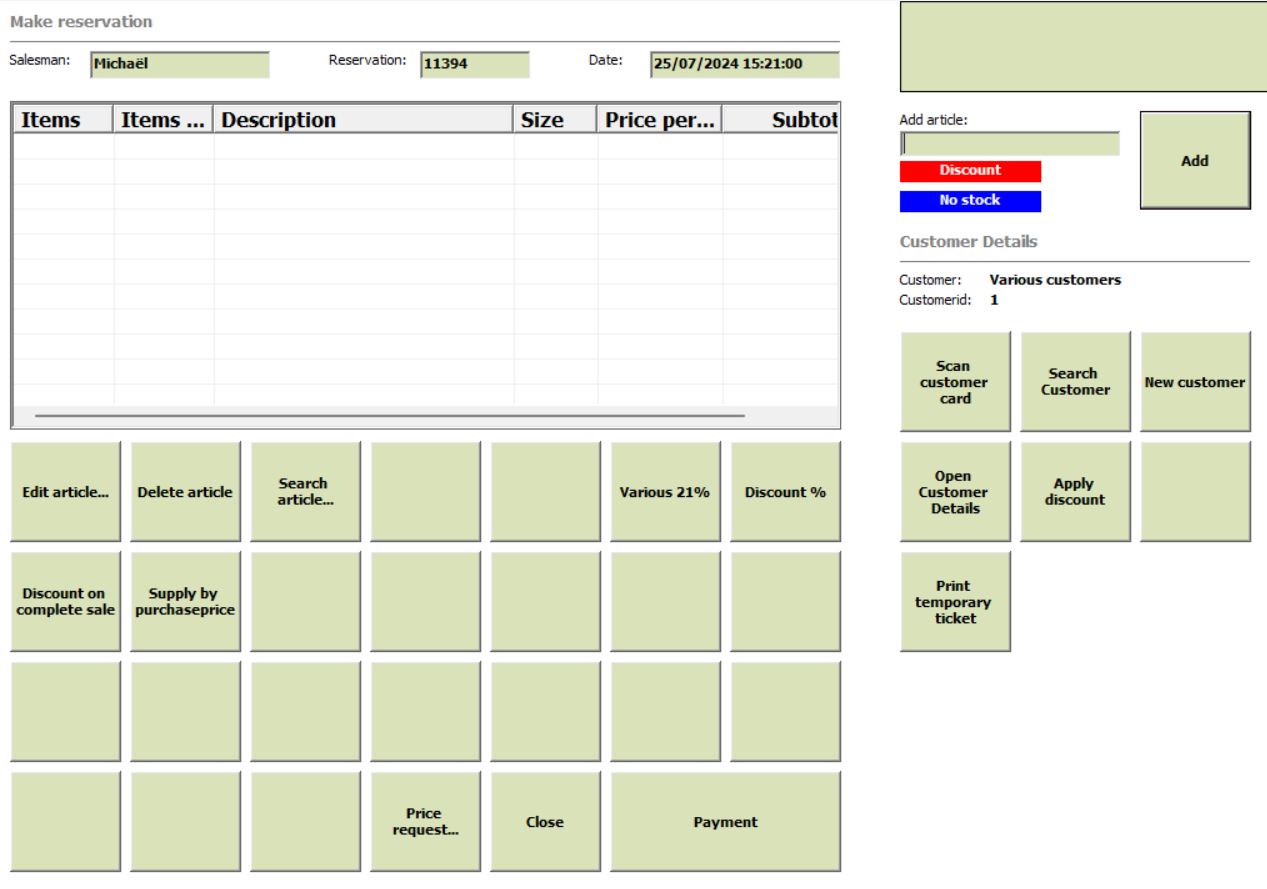Click the Add article button
1267x889 pixels.
[1195, 160]
